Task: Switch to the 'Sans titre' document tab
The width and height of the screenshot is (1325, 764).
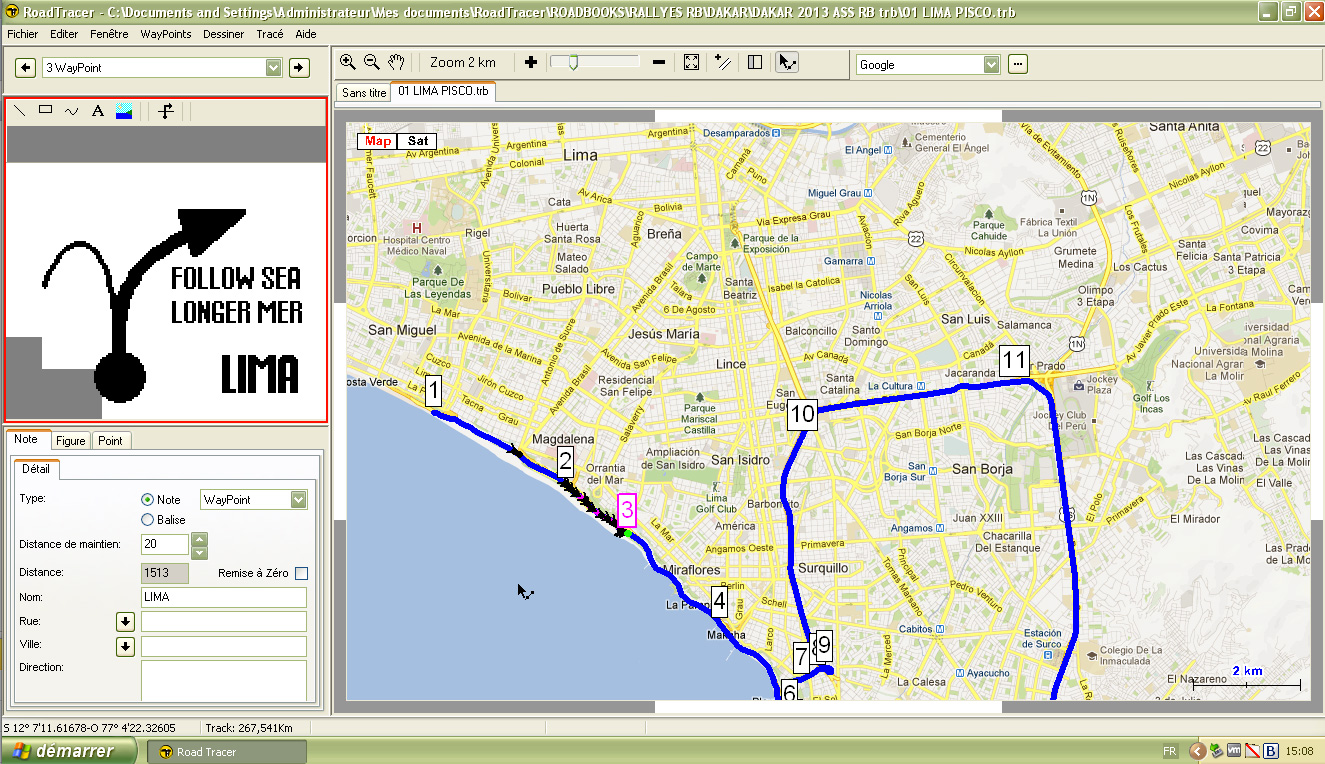Action: [x=364, y=92]
